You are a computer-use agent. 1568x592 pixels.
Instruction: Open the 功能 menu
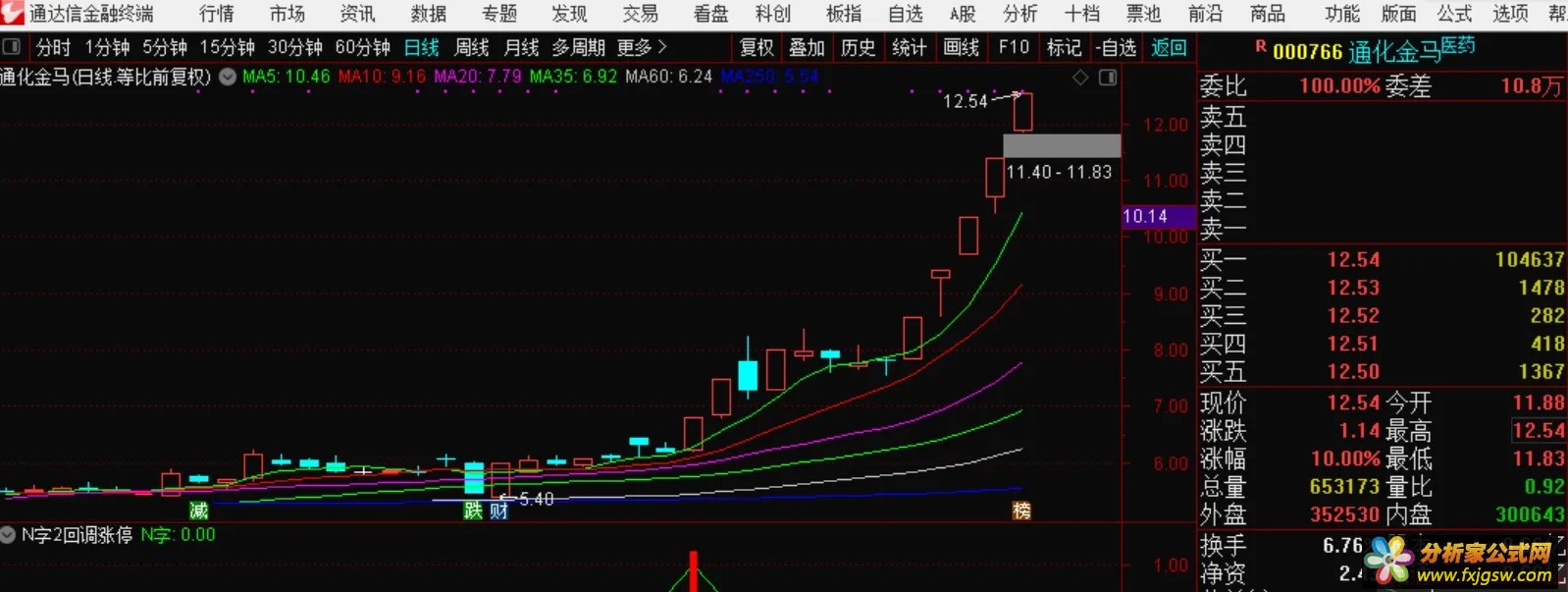[x=1342, y=14]
